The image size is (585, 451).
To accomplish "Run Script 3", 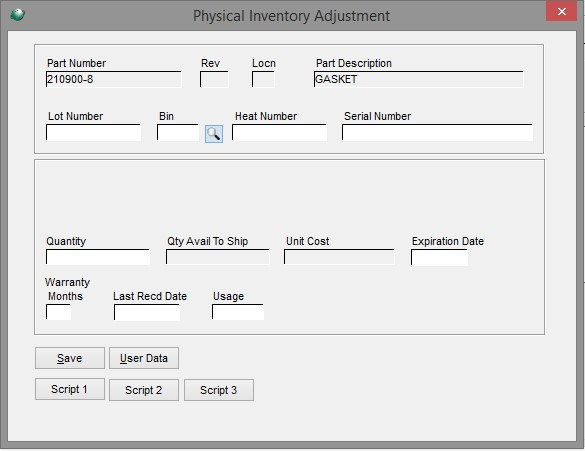I will [219, 390].
